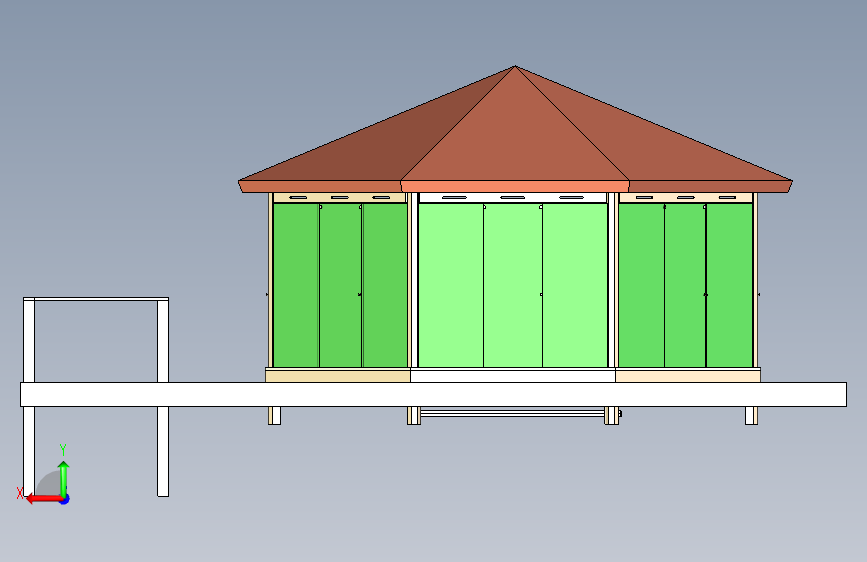Select the right light-green panel of center wall

coord(575,285)
